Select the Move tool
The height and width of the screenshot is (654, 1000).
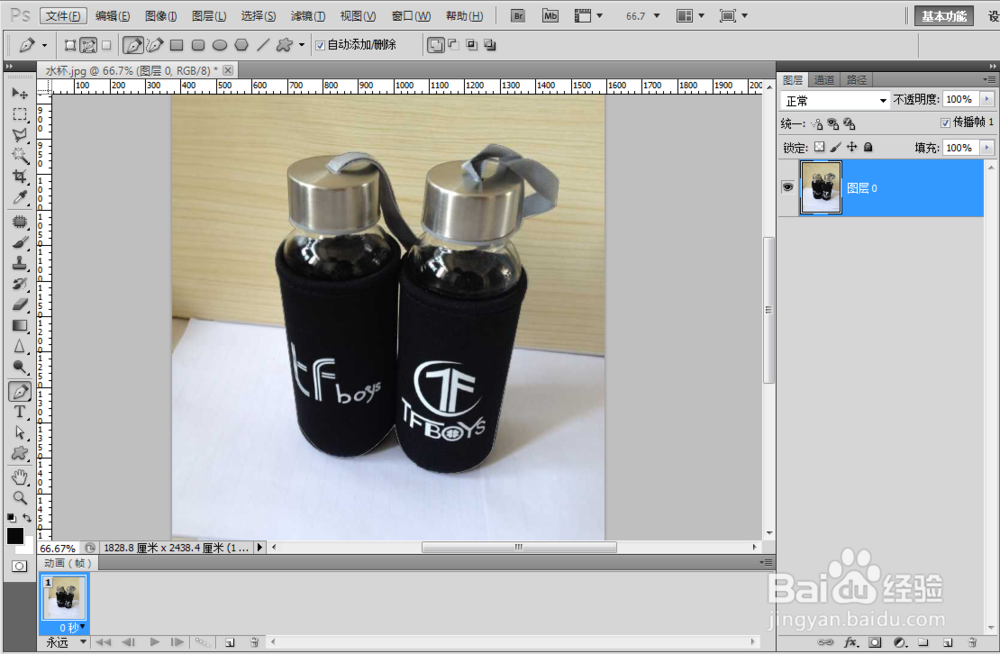tap(20, 93)
